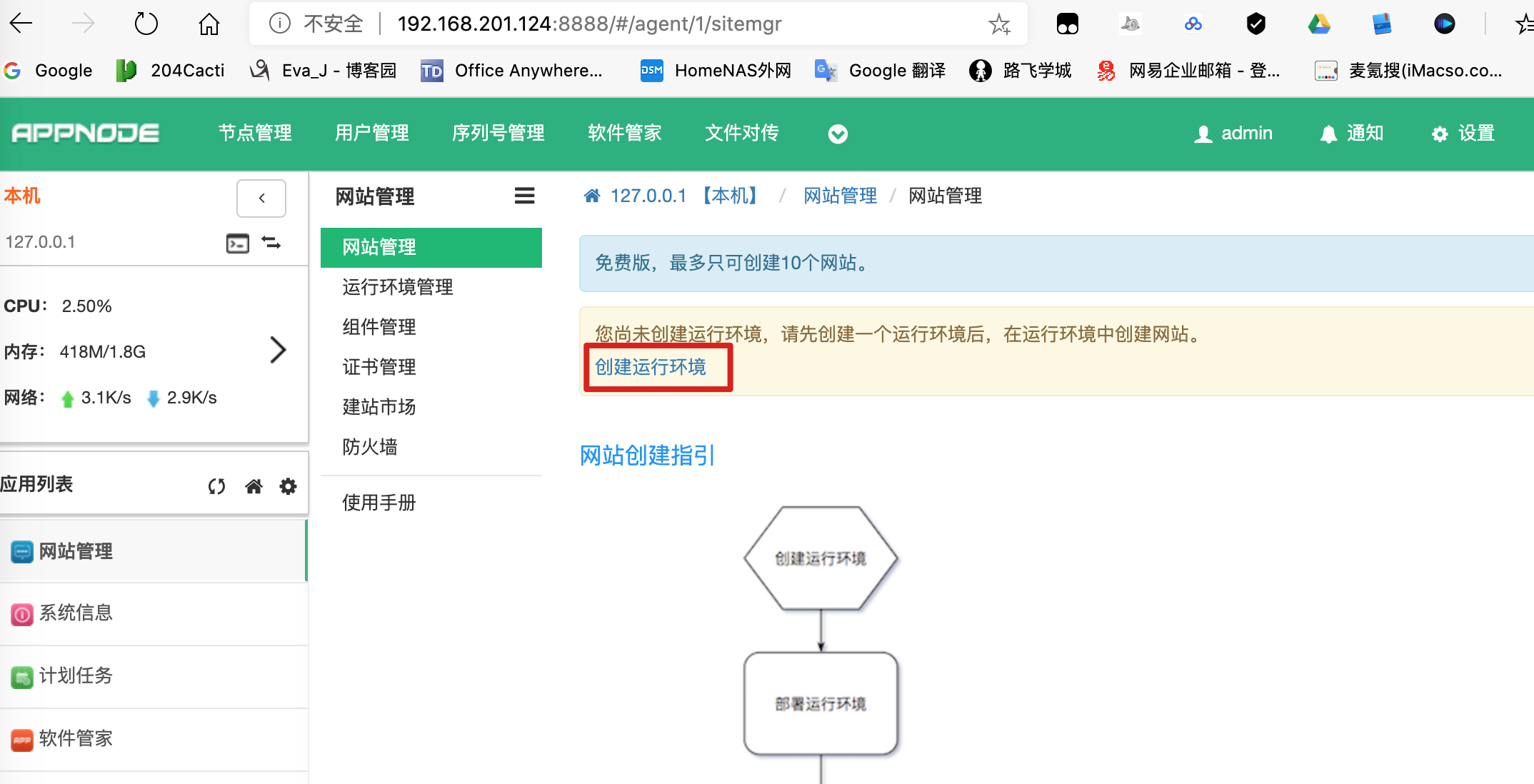Image resolution: width=1534 pixels, height=784 pixels.
Task: Open the terminal icon next to 127.0.0.1
Action: coord(237,243)
